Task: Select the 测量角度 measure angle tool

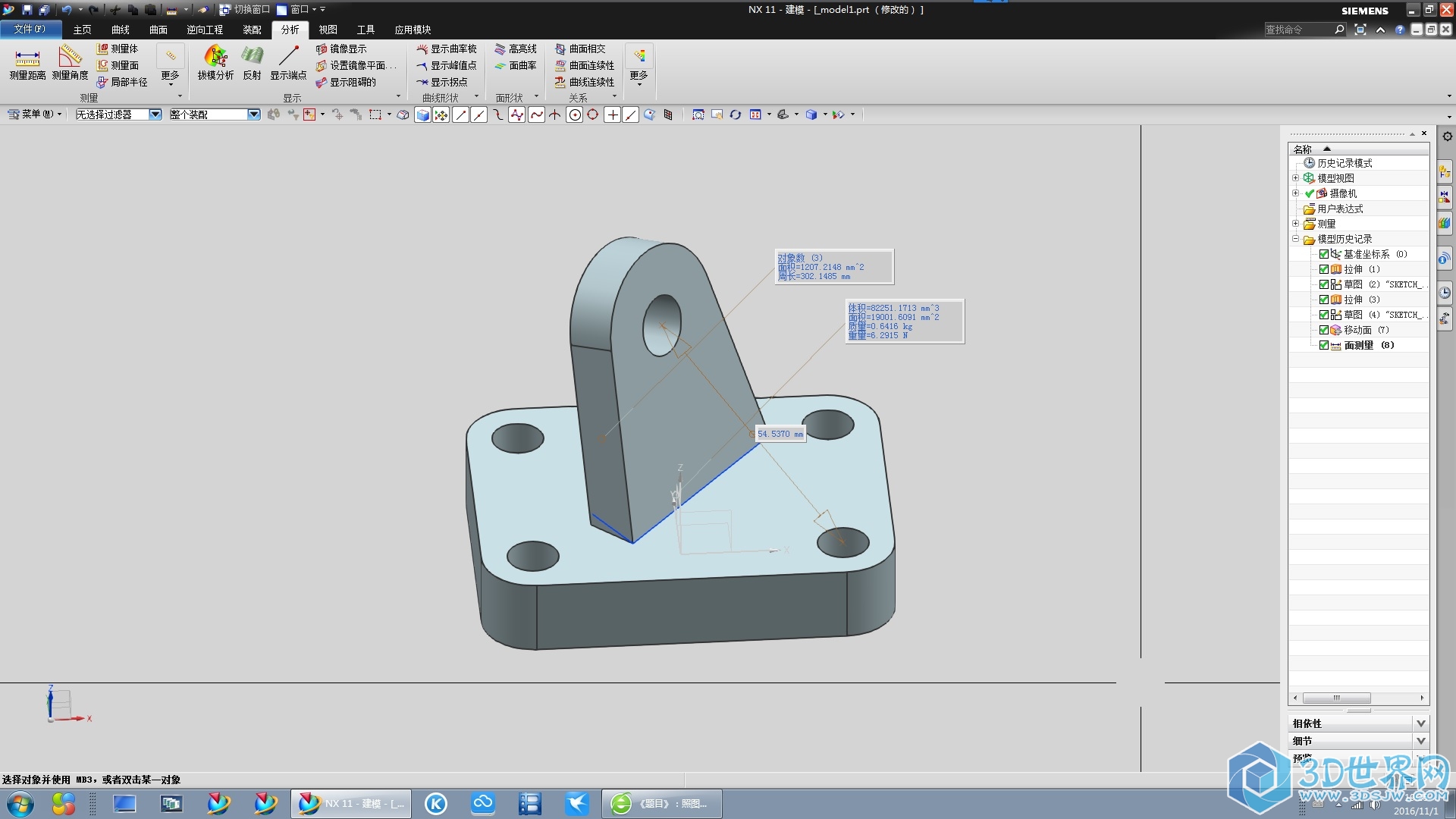Action: (x=70, y=62)
